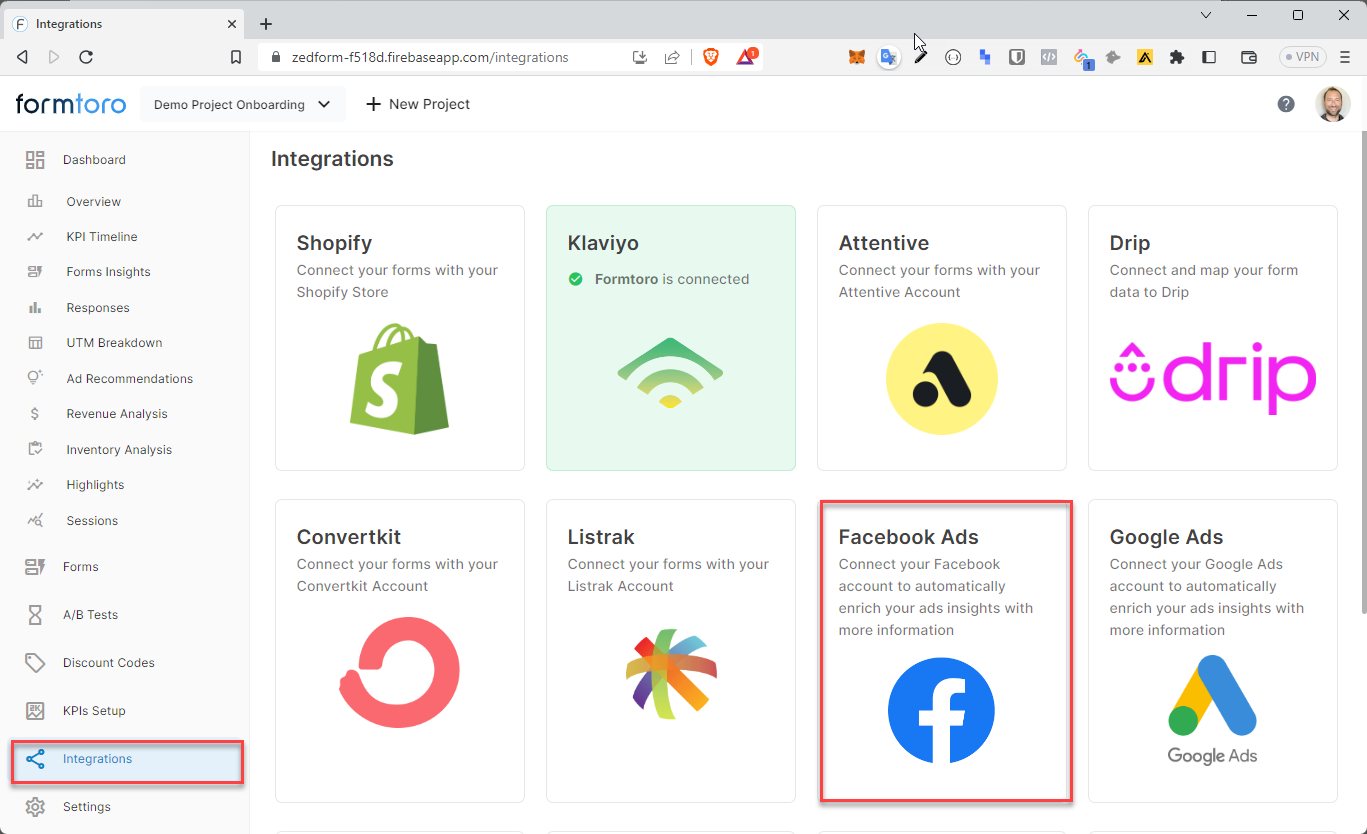Reload the current page
This screenshot has height=834, width=1367.
[86, 57]
